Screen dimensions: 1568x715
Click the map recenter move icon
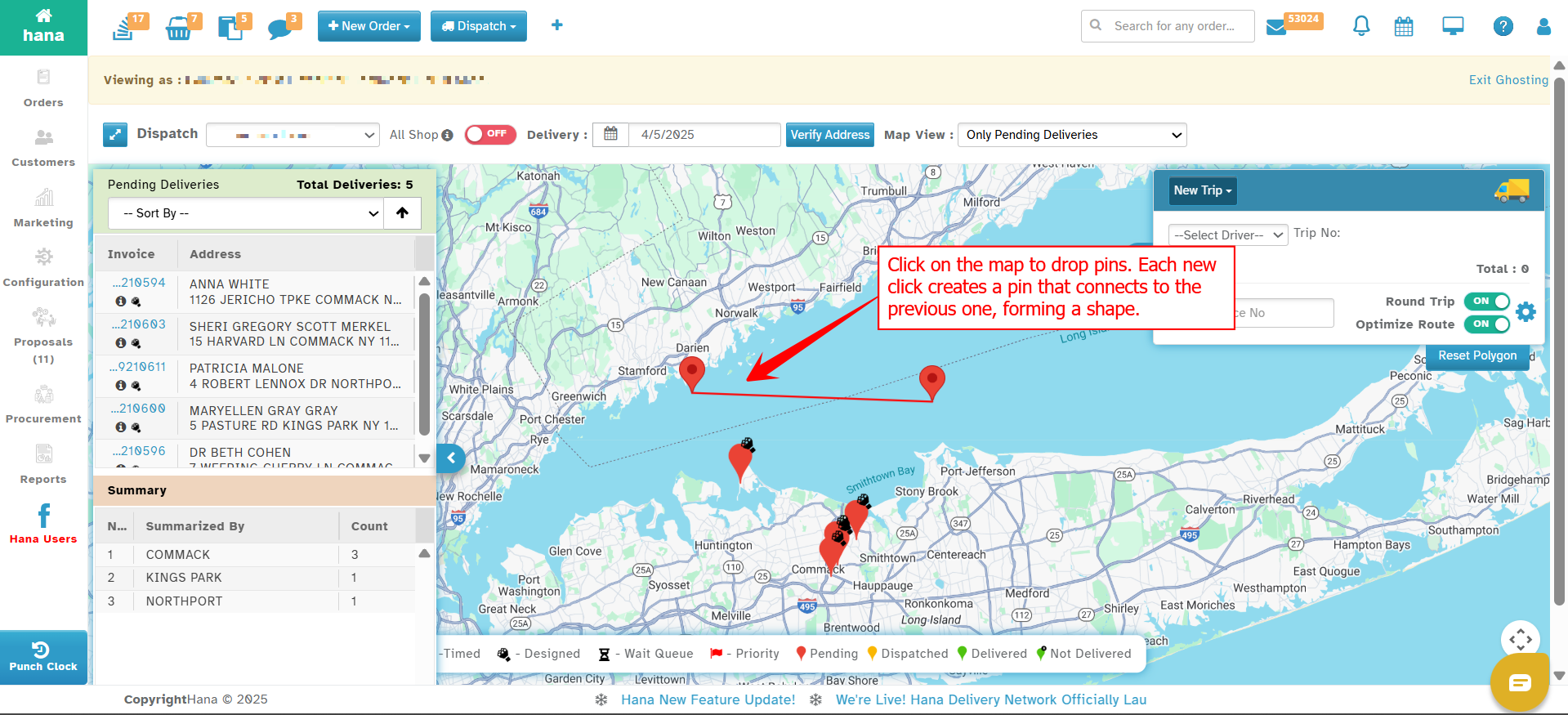(x=1521, y=639)
